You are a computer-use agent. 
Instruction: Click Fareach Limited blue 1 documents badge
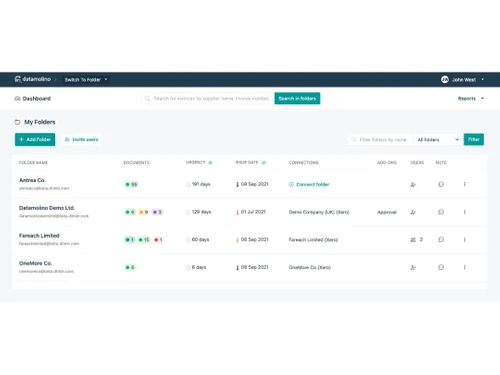pyautogui.click(x=130, y=240)
